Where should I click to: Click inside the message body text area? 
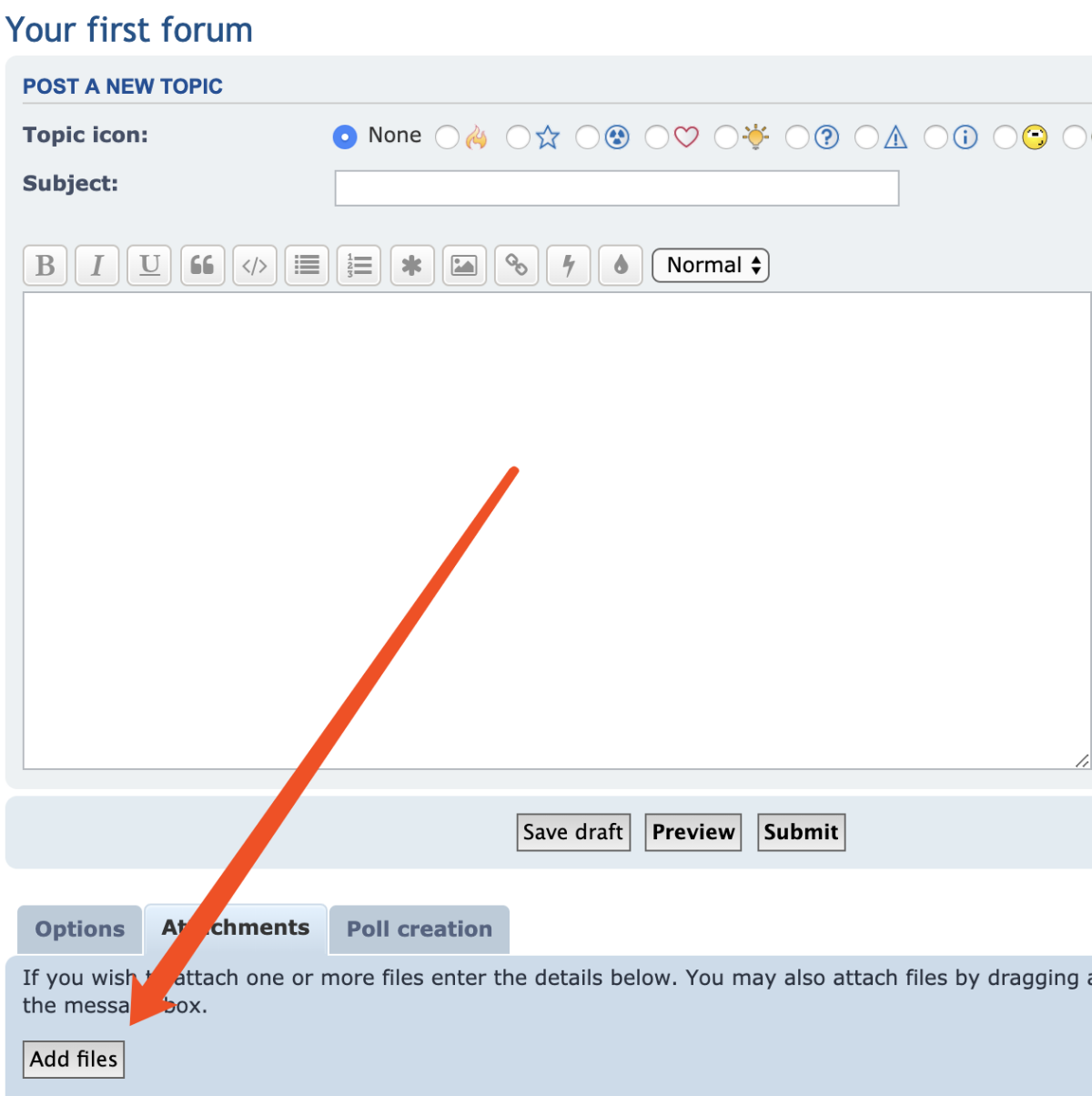(x=557, y=531)
